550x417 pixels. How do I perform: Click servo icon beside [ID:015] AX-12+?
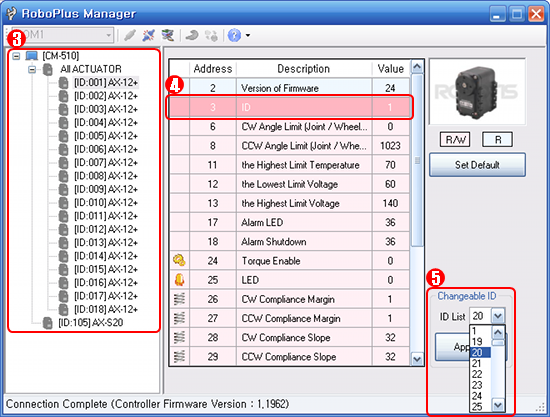click(63, 269)
